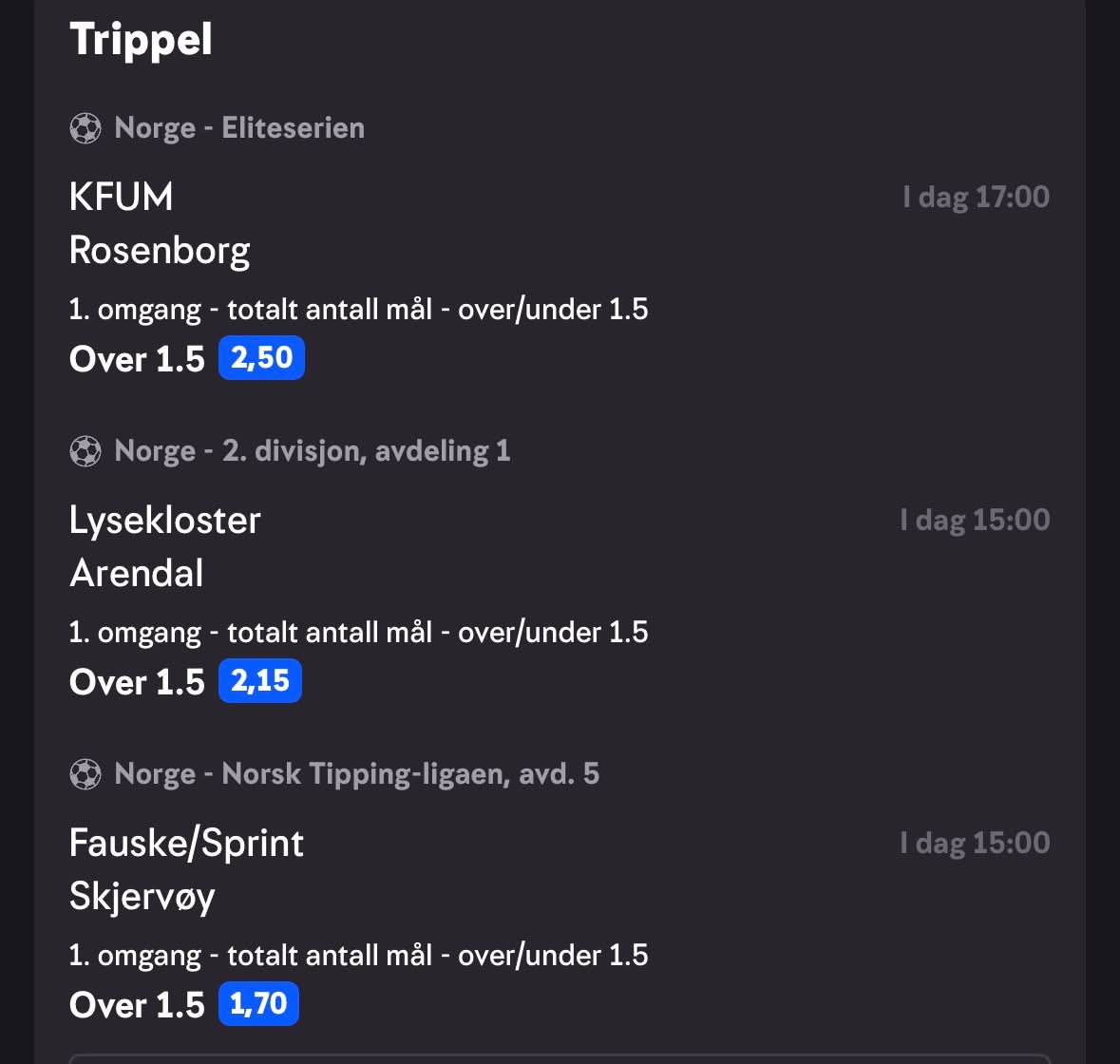This screenshot has width=1120, height=1064.
Task: Click the Arendal team name
Action: click(137, 574)
